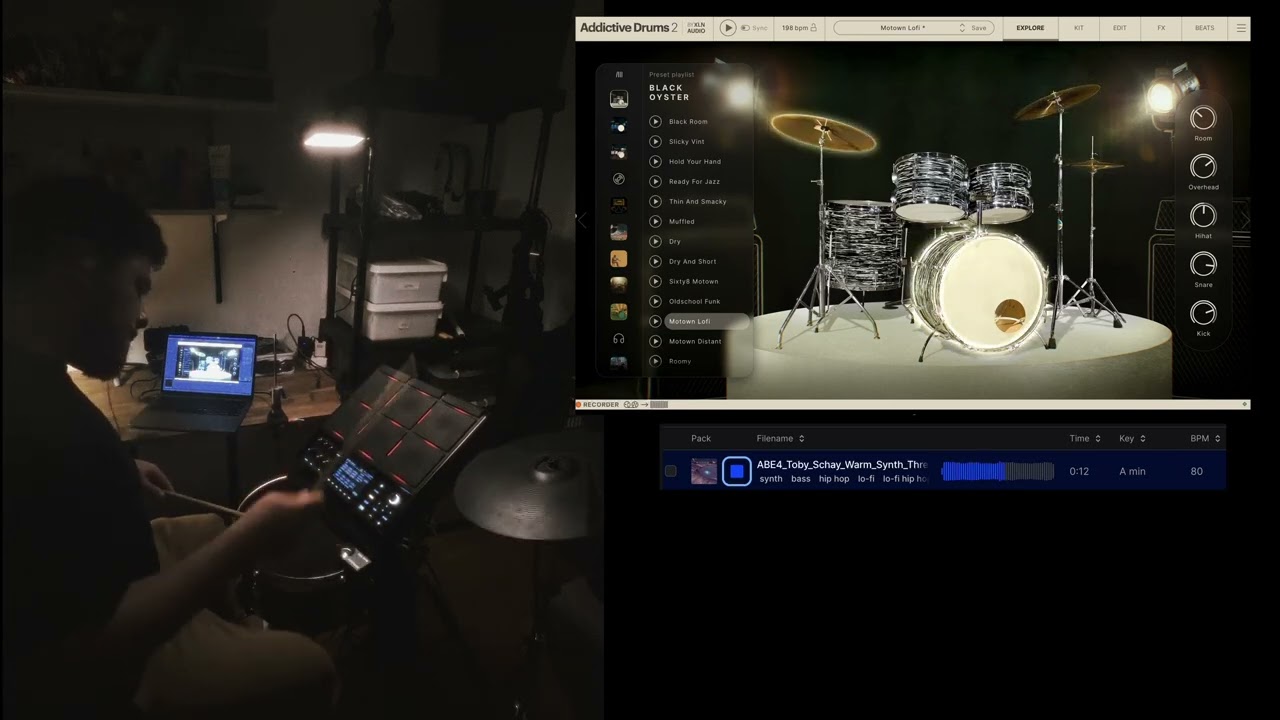This screenshot has height=720, width=1280.
Task: Select the Roomy preset name
Action: click(680, 361)
